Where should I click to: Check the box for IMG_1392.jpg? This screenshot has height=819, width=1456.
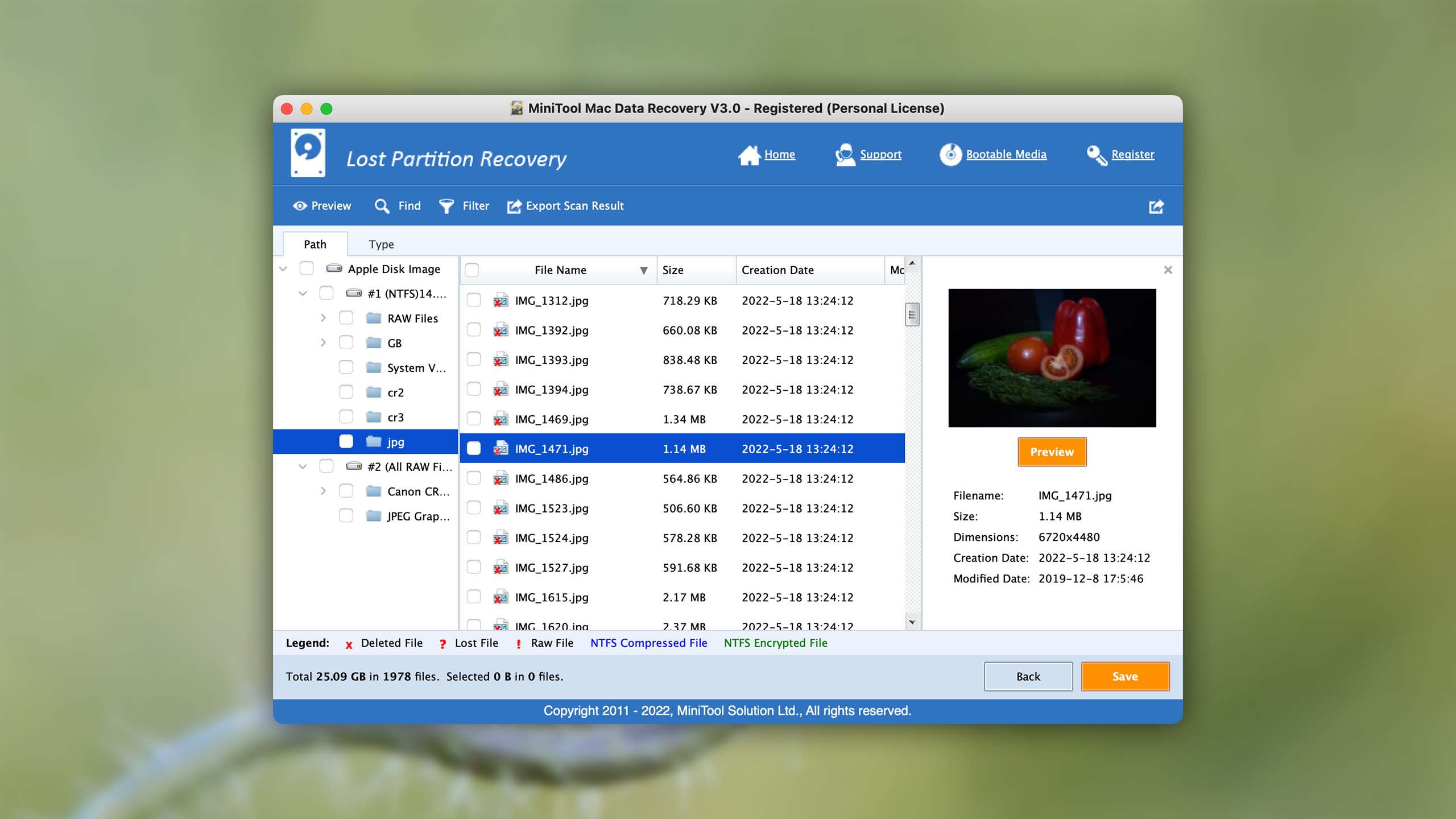pos(473,330)
